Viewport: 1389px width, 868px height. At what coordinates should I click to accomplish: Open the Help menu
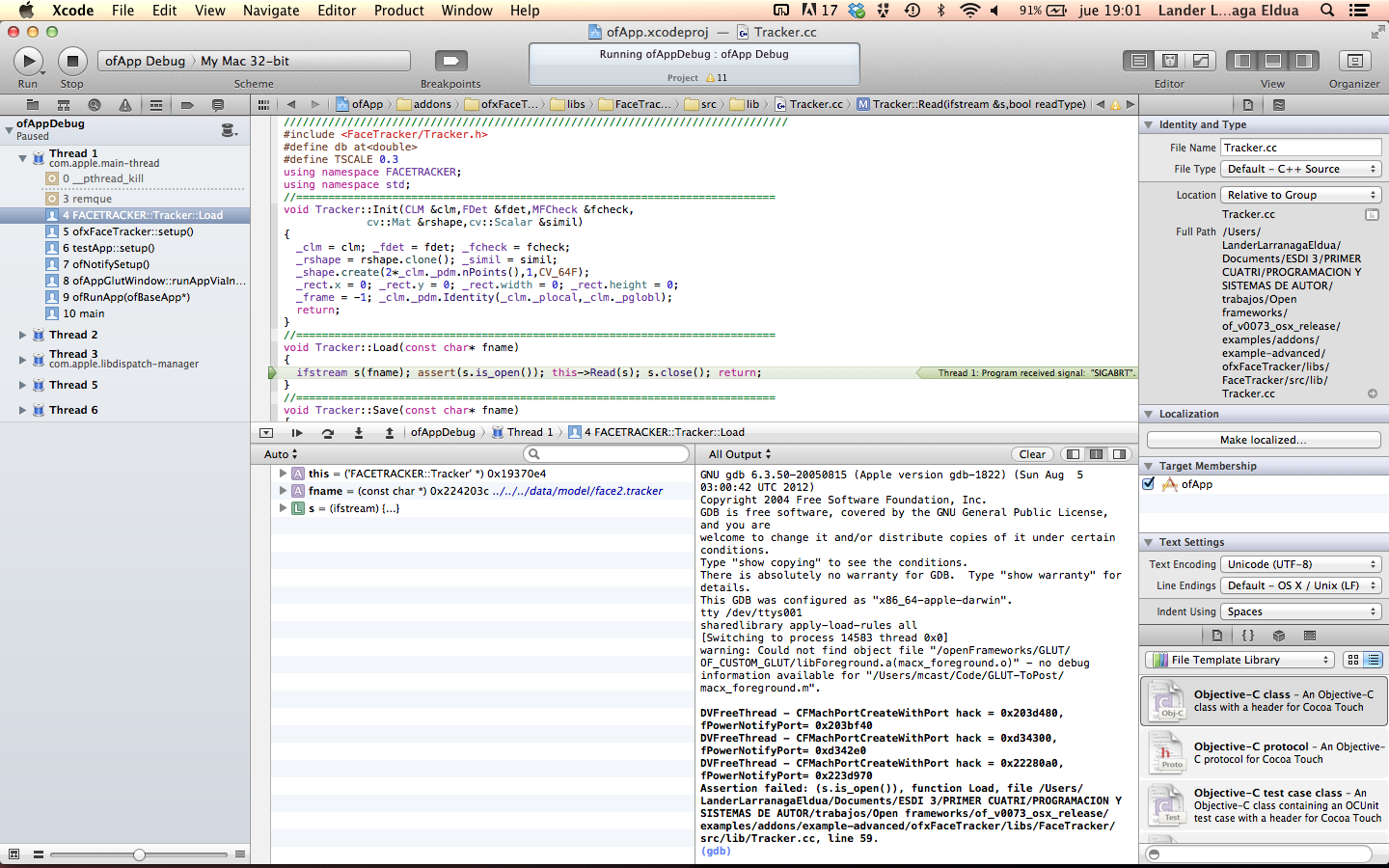click(525, 11)
